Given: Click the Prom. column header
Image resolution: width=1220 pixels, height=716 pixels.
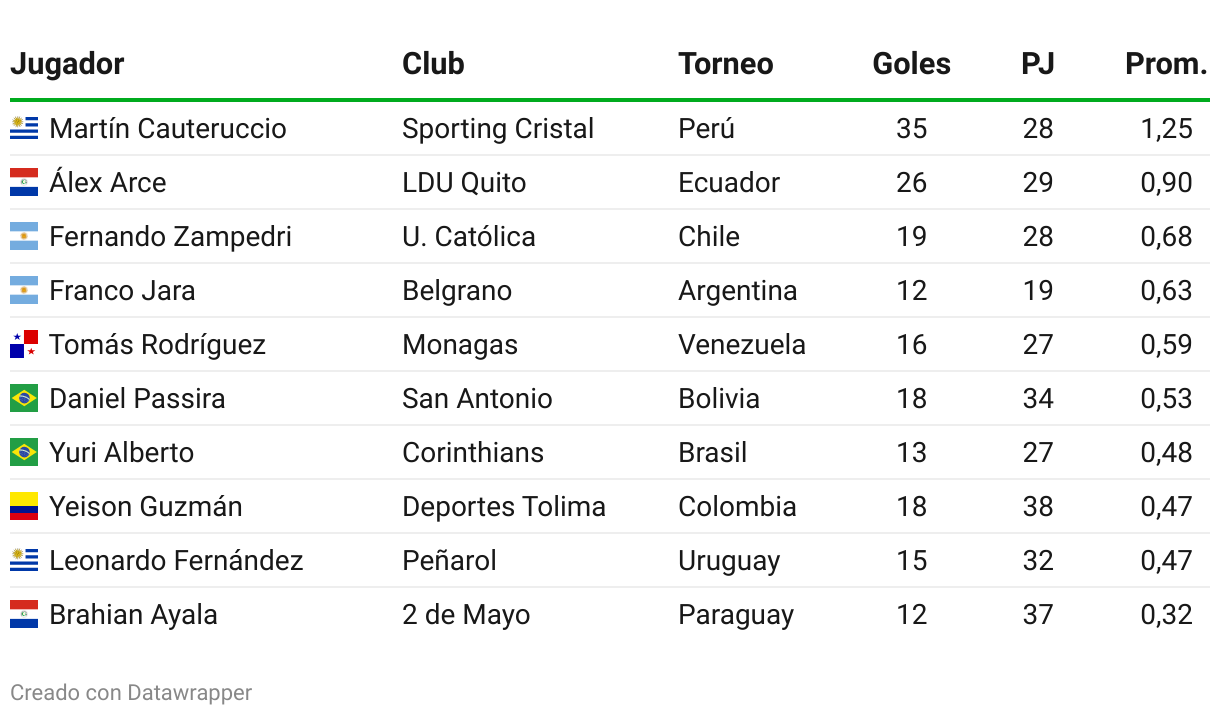Looking at the screenshot, I should (1166, 64).
